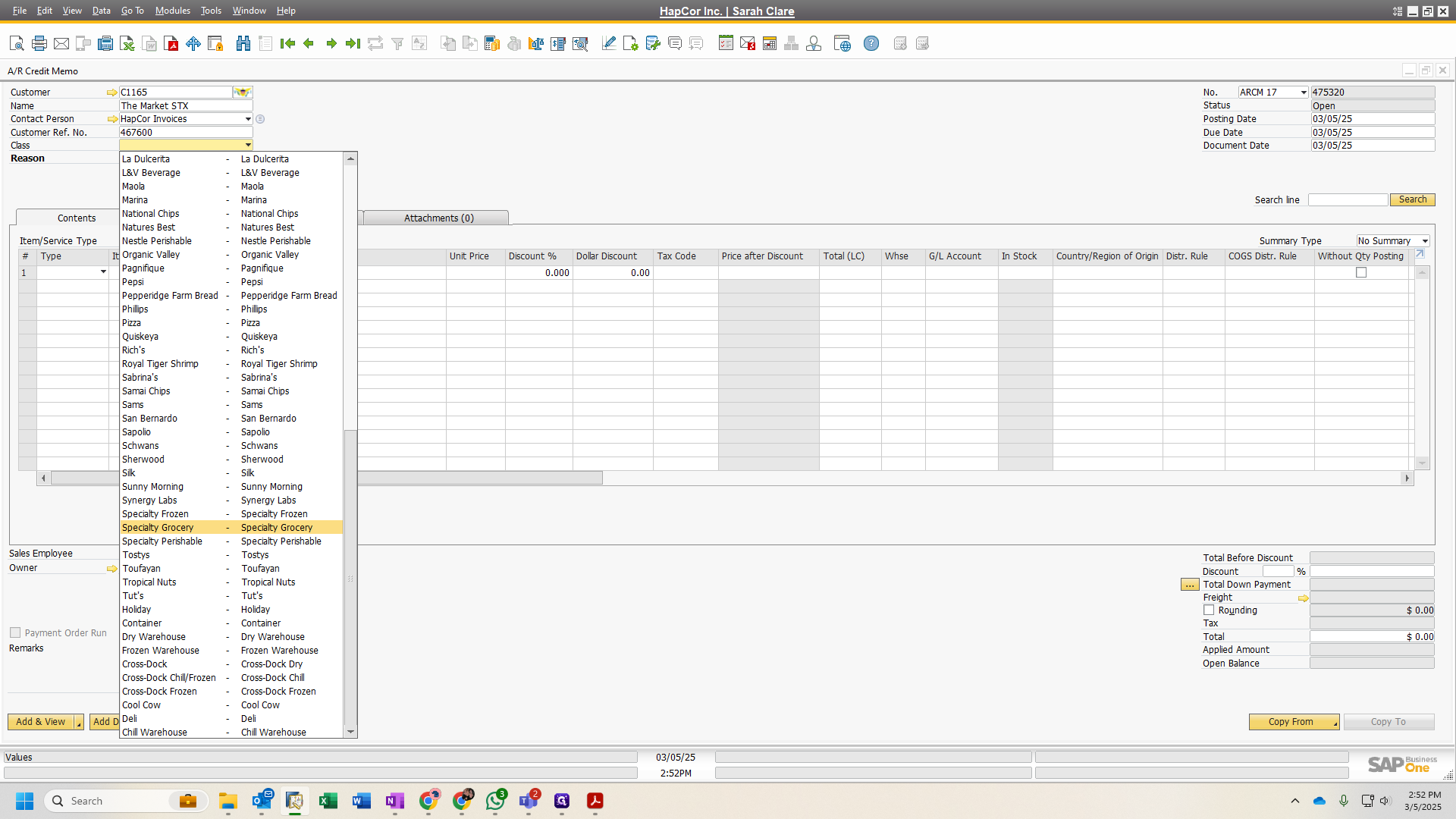Toggle the Rounding checkbox
1456x819 pixels.
point(1209,610)
